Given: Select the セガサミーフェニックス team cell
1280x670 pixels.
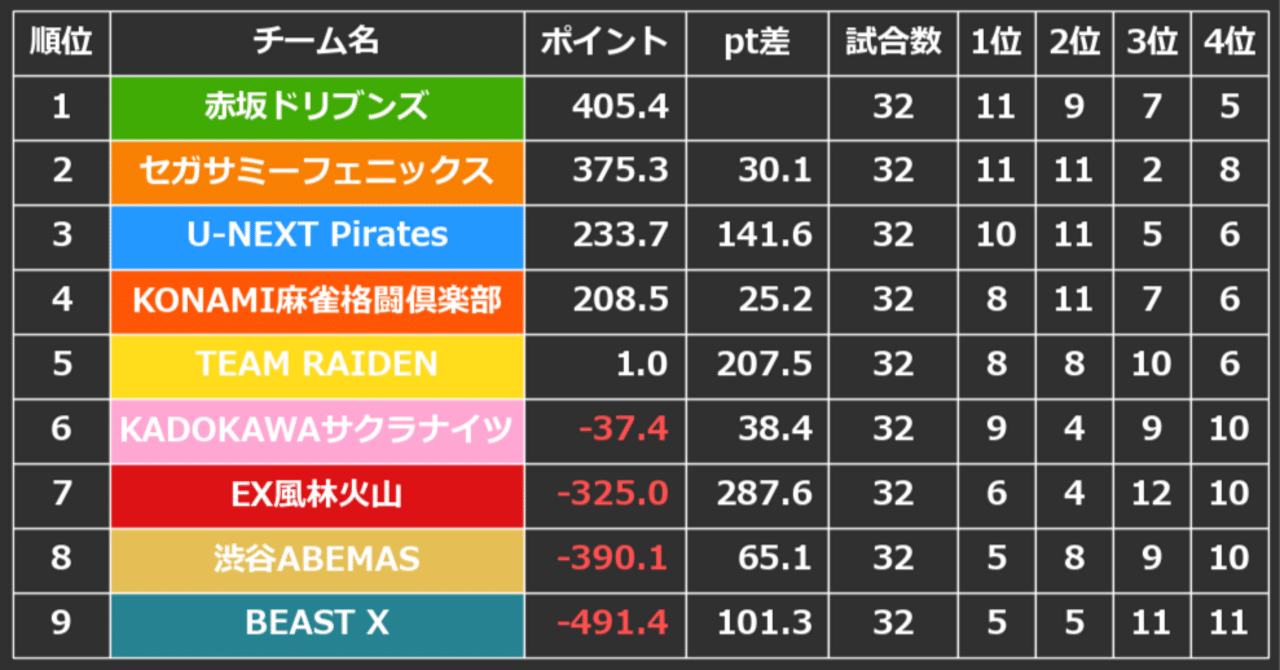Looking at the screenshot, I should (x=317, y=172).
